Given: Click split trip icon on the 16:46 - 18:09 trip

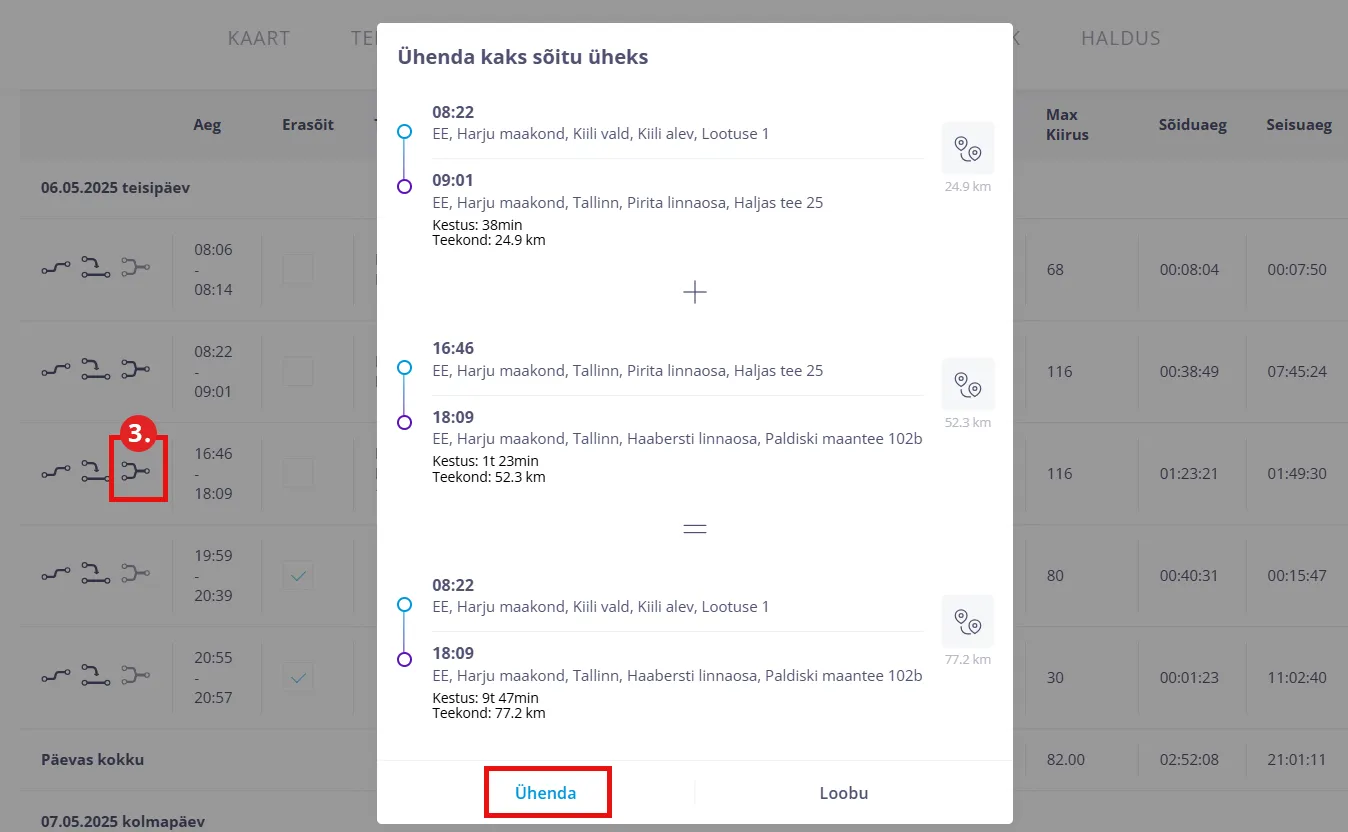Looking at the screenshot, I should coord(95,471).
